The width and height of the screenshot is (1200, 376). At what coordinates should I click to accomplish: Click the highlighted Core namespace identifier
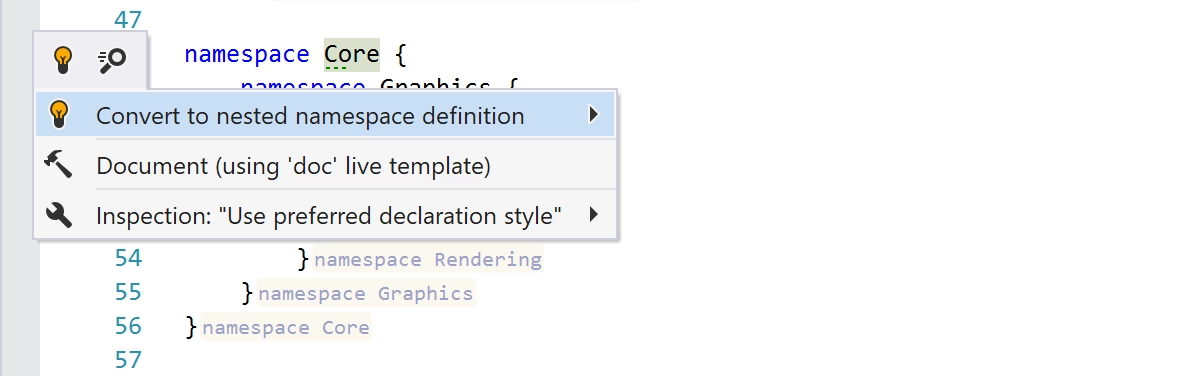pyautogui.click(x=351, y=53)
